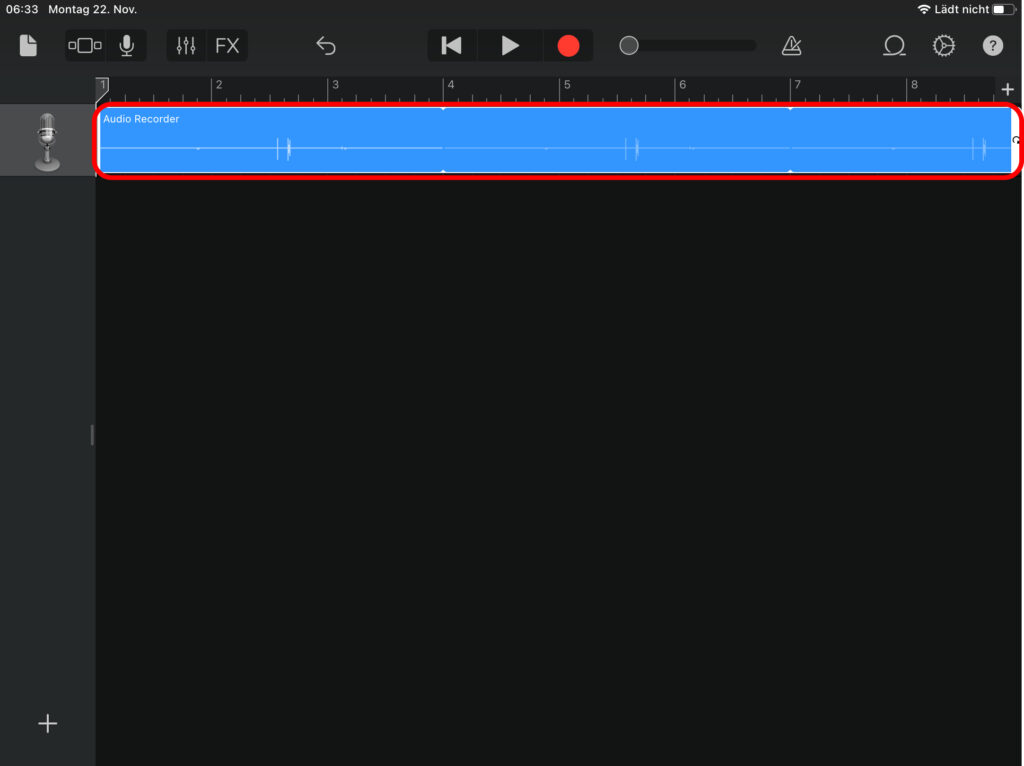Tap the FX effects button
The height and width of the screenshot is (766, 1024).
(x=228, y=45)
